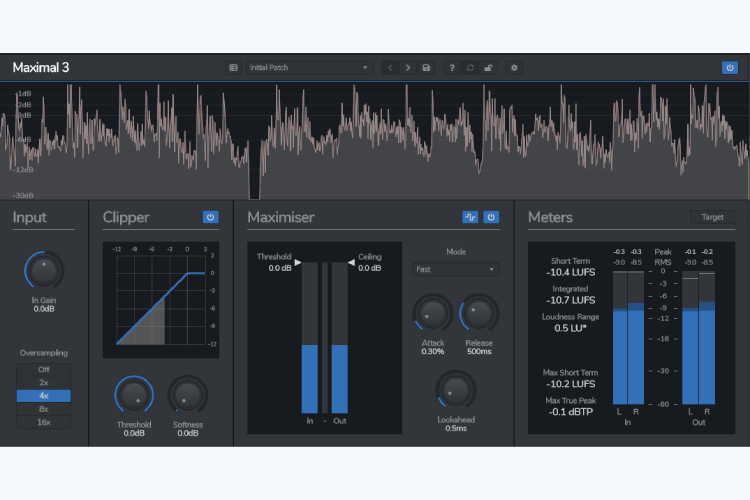Open help question mark icon
This screenshot has height=500, width=750.
[452, 68]
